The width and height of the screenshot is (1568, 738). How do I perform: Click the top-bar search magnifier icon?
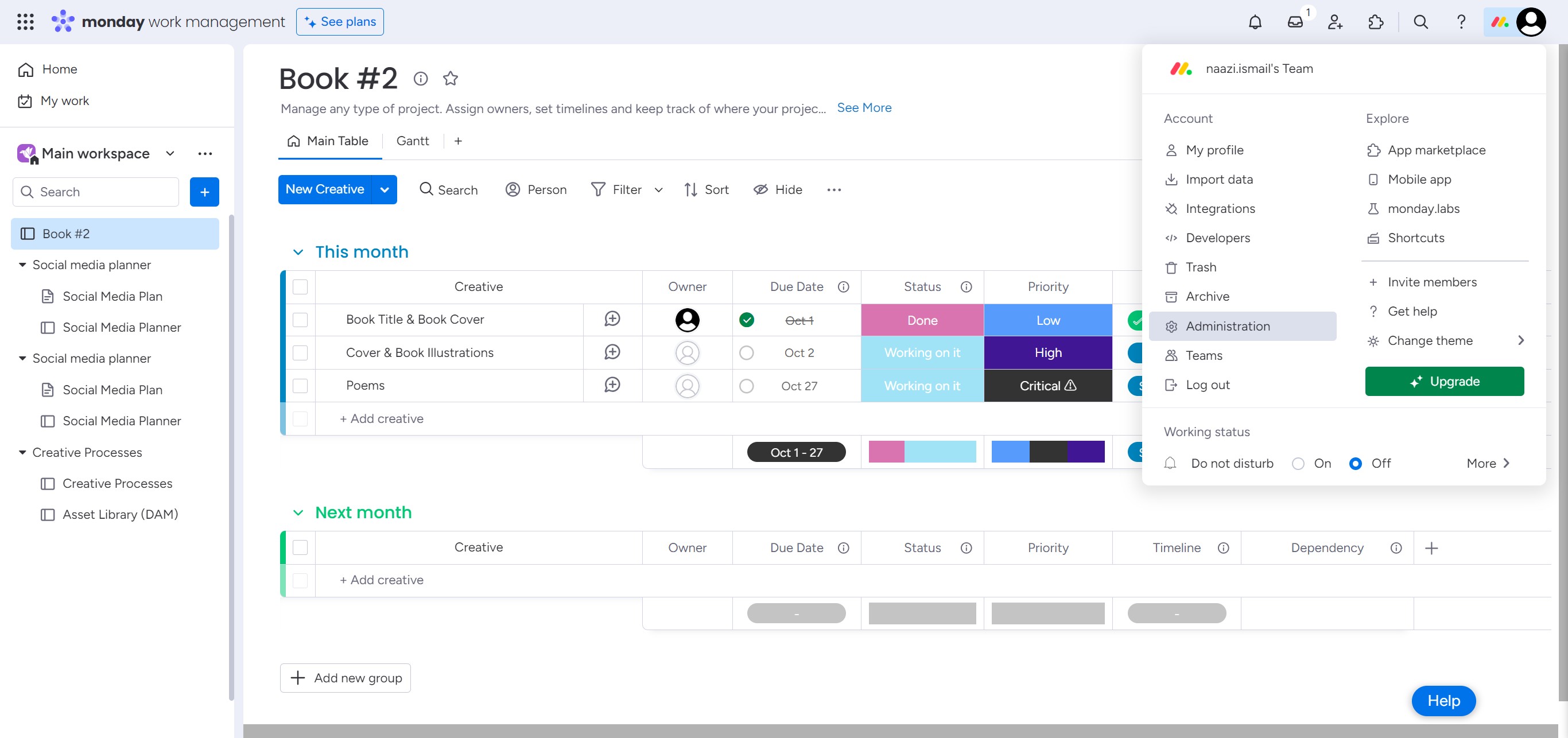click(x=1420, y=22)
